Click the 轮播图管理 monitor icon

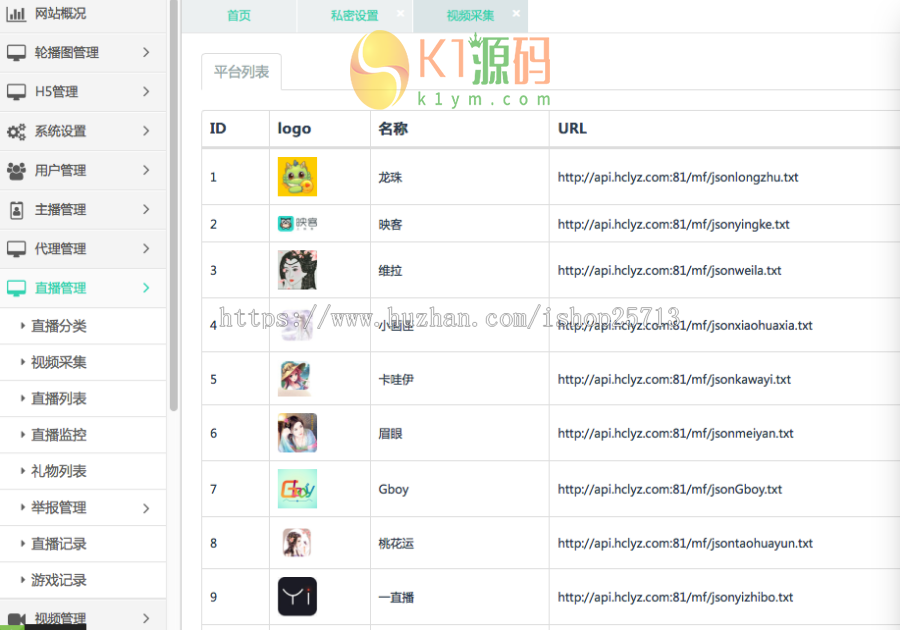[16, 53]
